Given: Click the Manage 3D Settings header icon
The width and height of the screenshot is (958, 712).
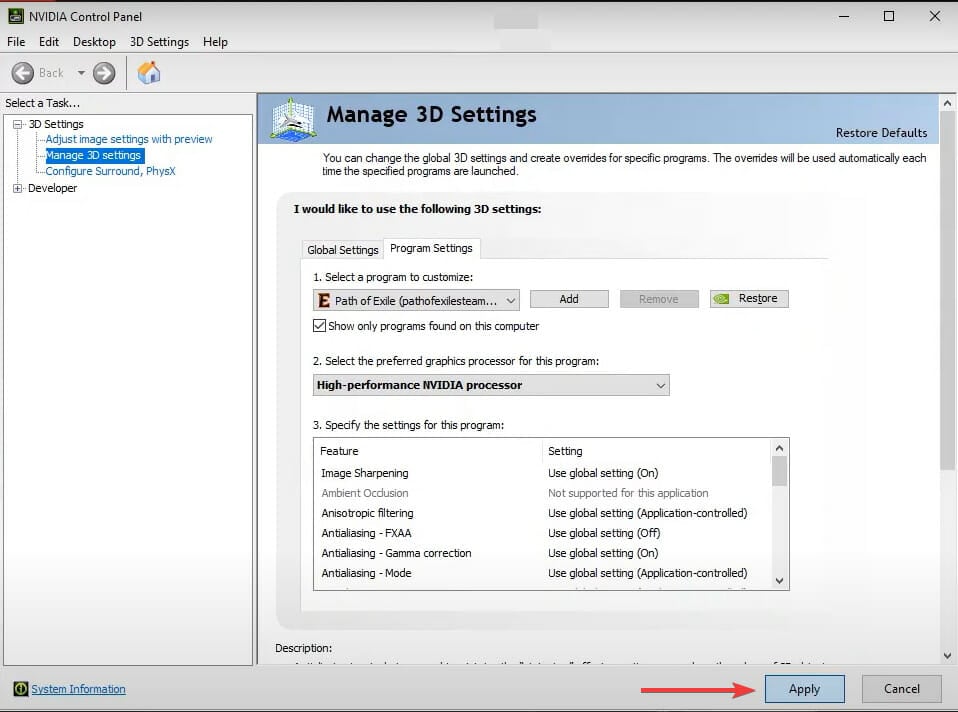Looking at the screenshot, I should (293, 119).
